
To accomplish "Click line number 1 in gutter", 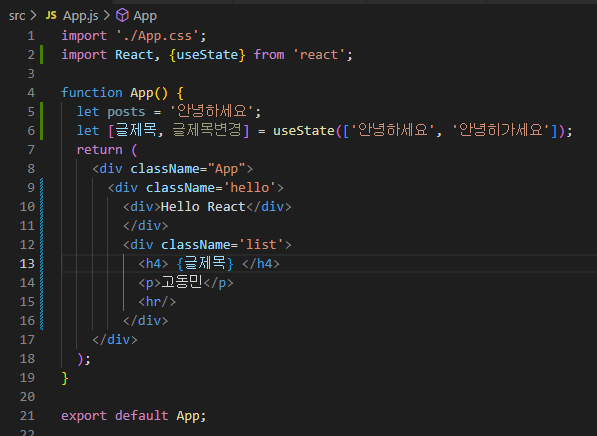I will pyautogui.click(x=31, y=36).
